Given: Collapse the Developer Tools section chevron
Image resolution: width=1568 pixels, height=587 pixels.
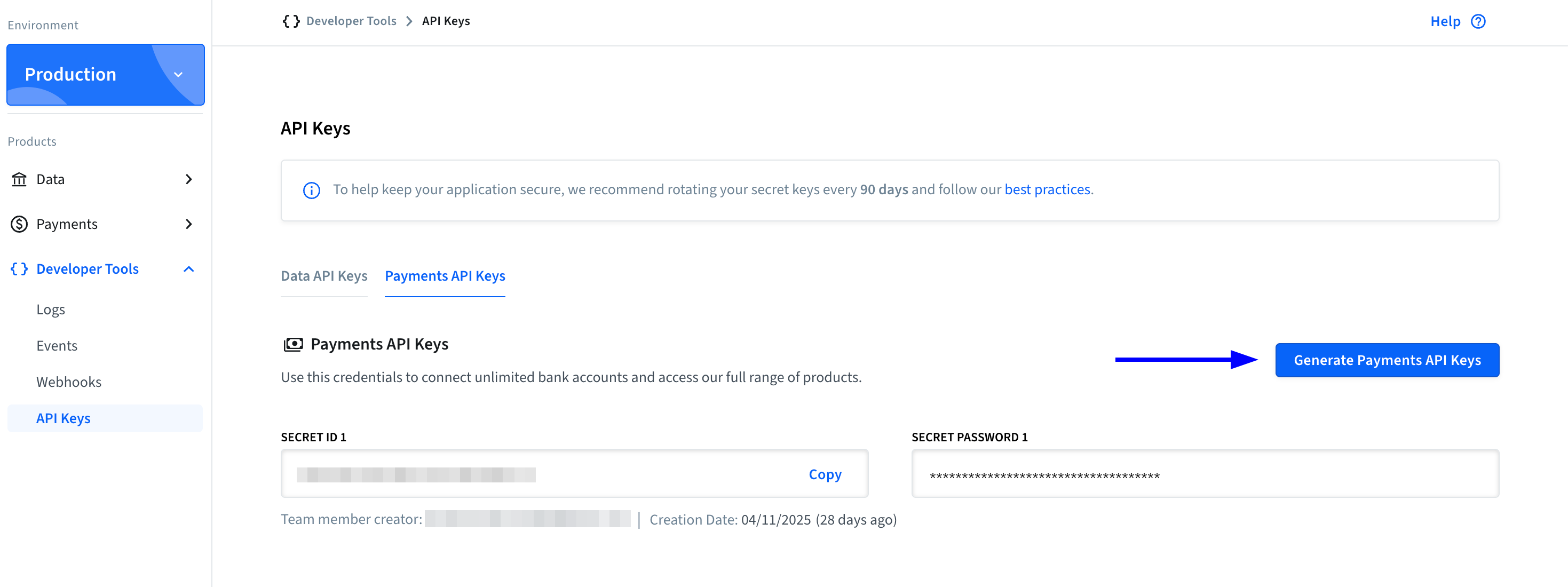Looking at the screenshot, I should [x=189, y=268].
